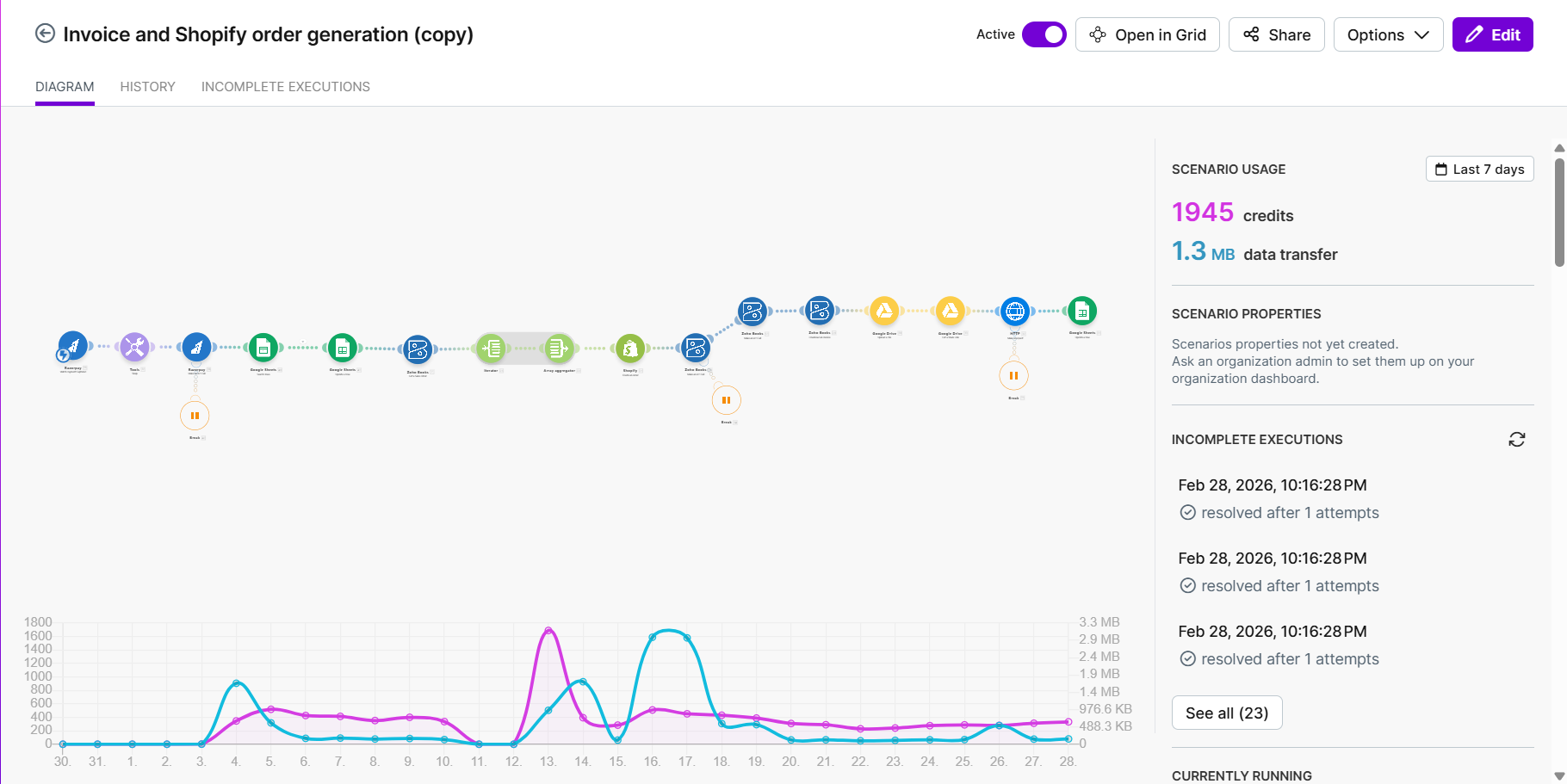Select the Break handler beneath the Razorpay module
Viewport: 1567px width, 784px height.
[195, 416]
